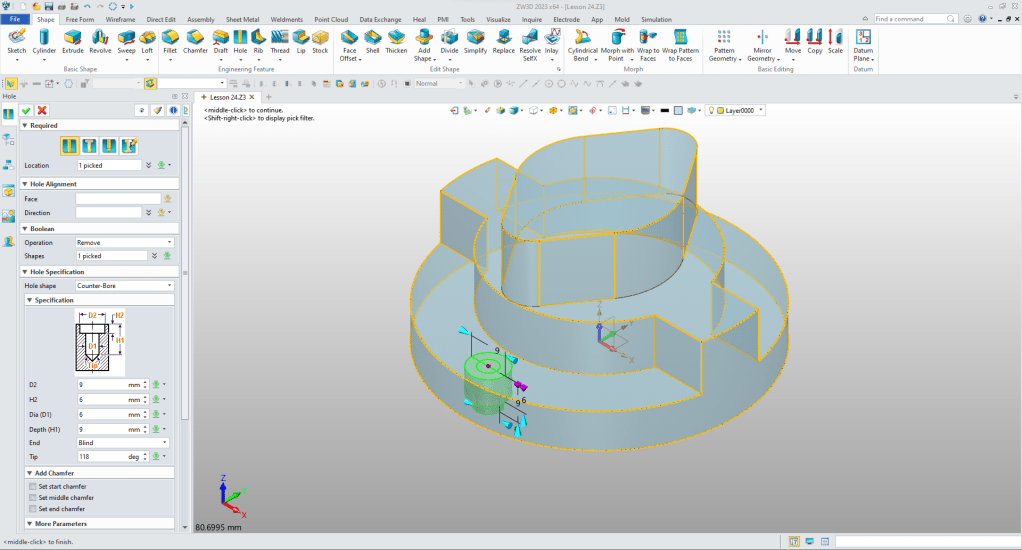Viewport: 1022px width, 550px height.
Task: Click the File menu button
Action: click(x=16, y=19)
